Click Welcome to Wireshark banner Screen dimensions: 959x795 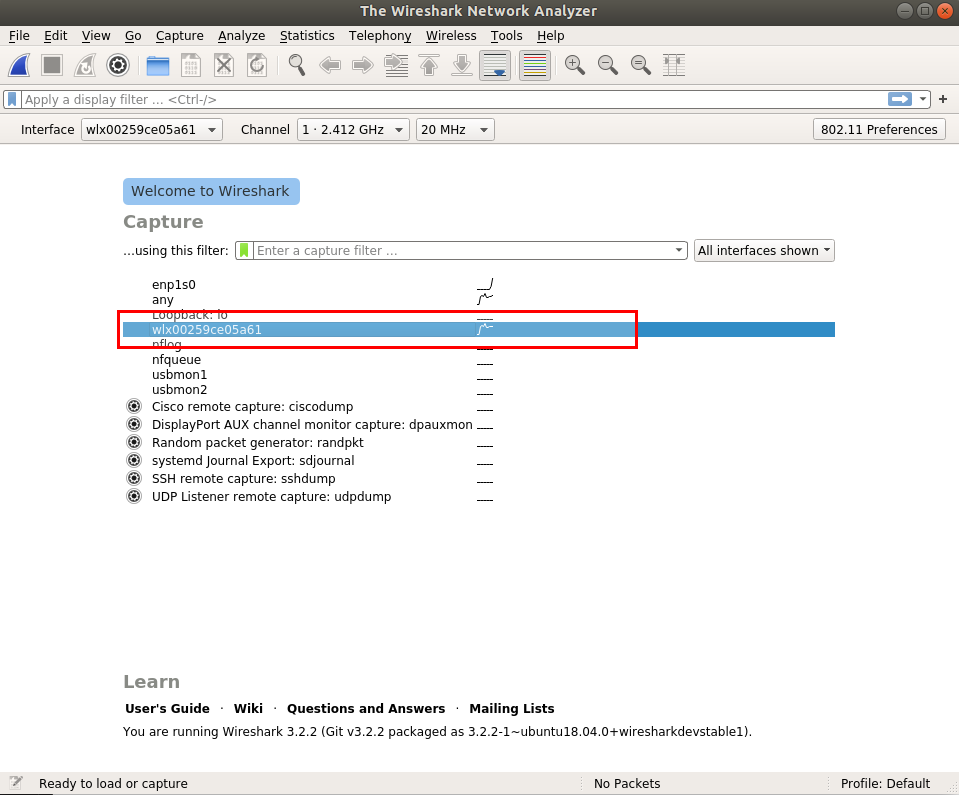211,191
